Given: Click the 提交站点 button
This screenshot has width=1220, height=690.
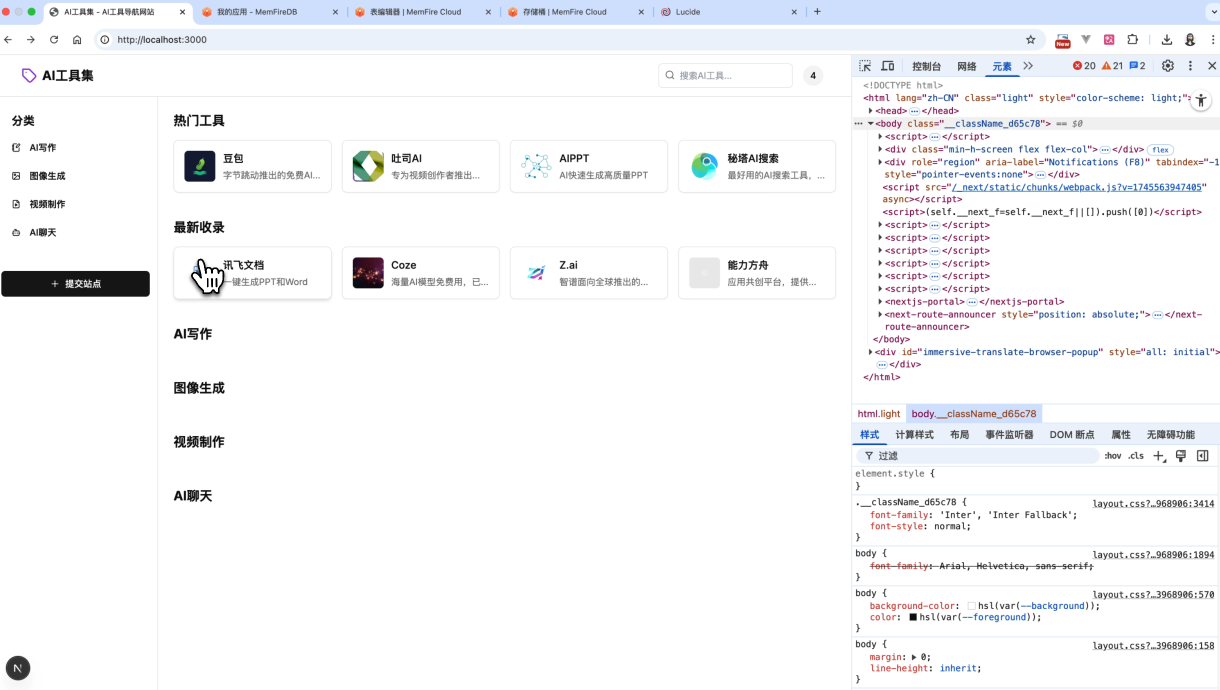Looking at the screenshot, I should click(75, 284).
